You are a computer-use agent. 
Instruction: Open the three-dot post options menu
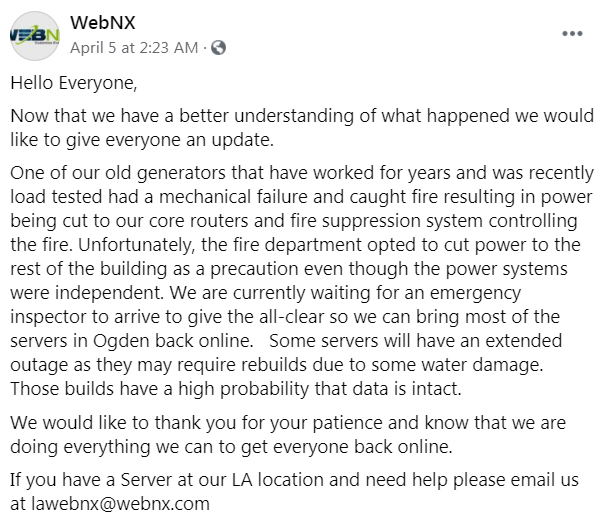point(572,34)
